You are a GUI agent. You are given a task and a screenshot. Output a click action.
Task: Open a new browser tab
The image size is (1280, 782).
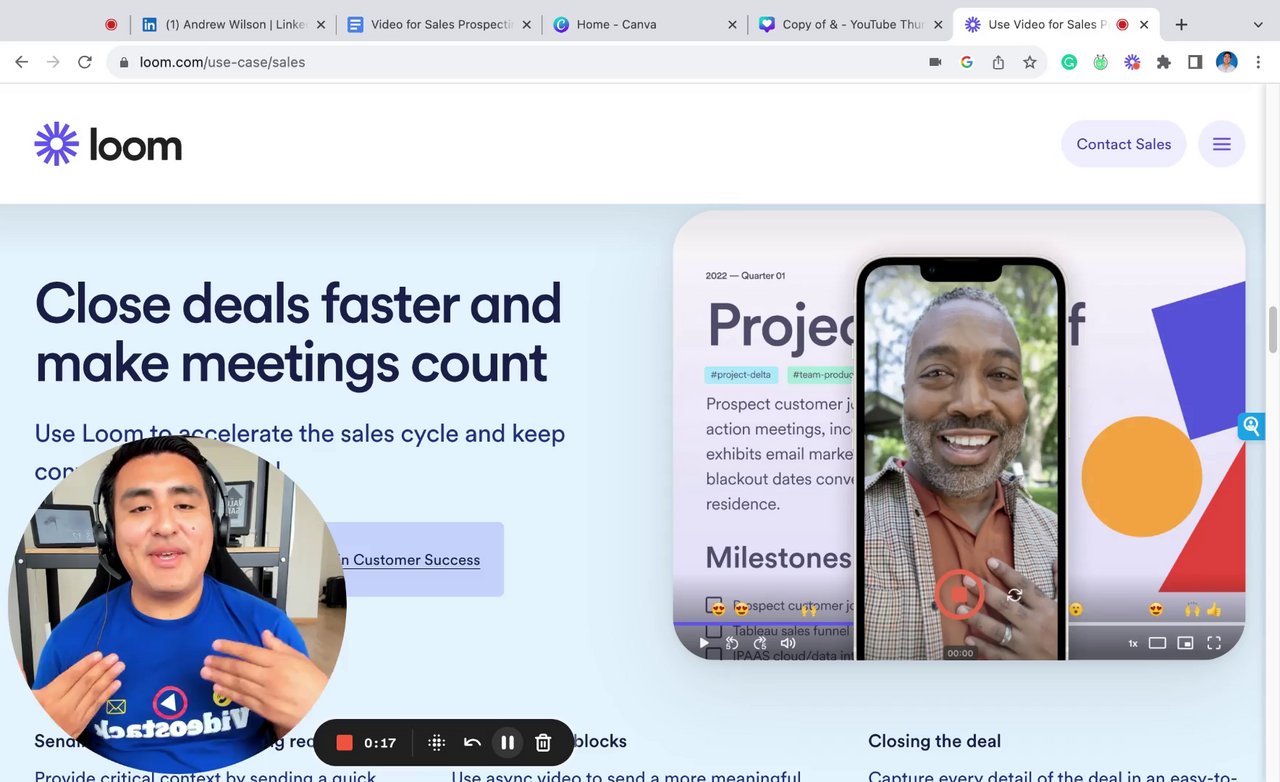click(x=1181, y=24)
